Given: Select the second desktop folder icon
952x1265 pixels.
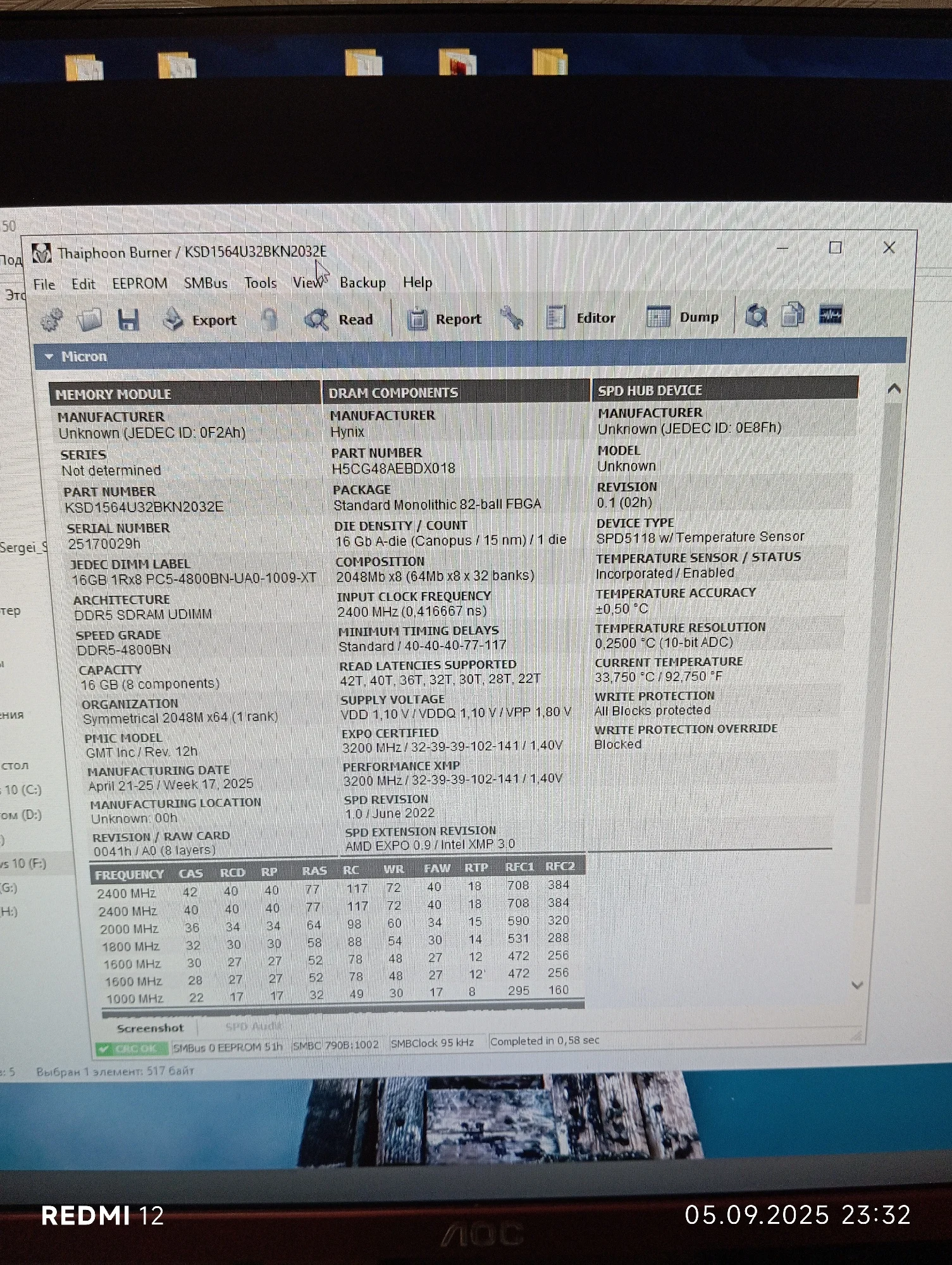Looking at the screenshot, I should point(177,65).
